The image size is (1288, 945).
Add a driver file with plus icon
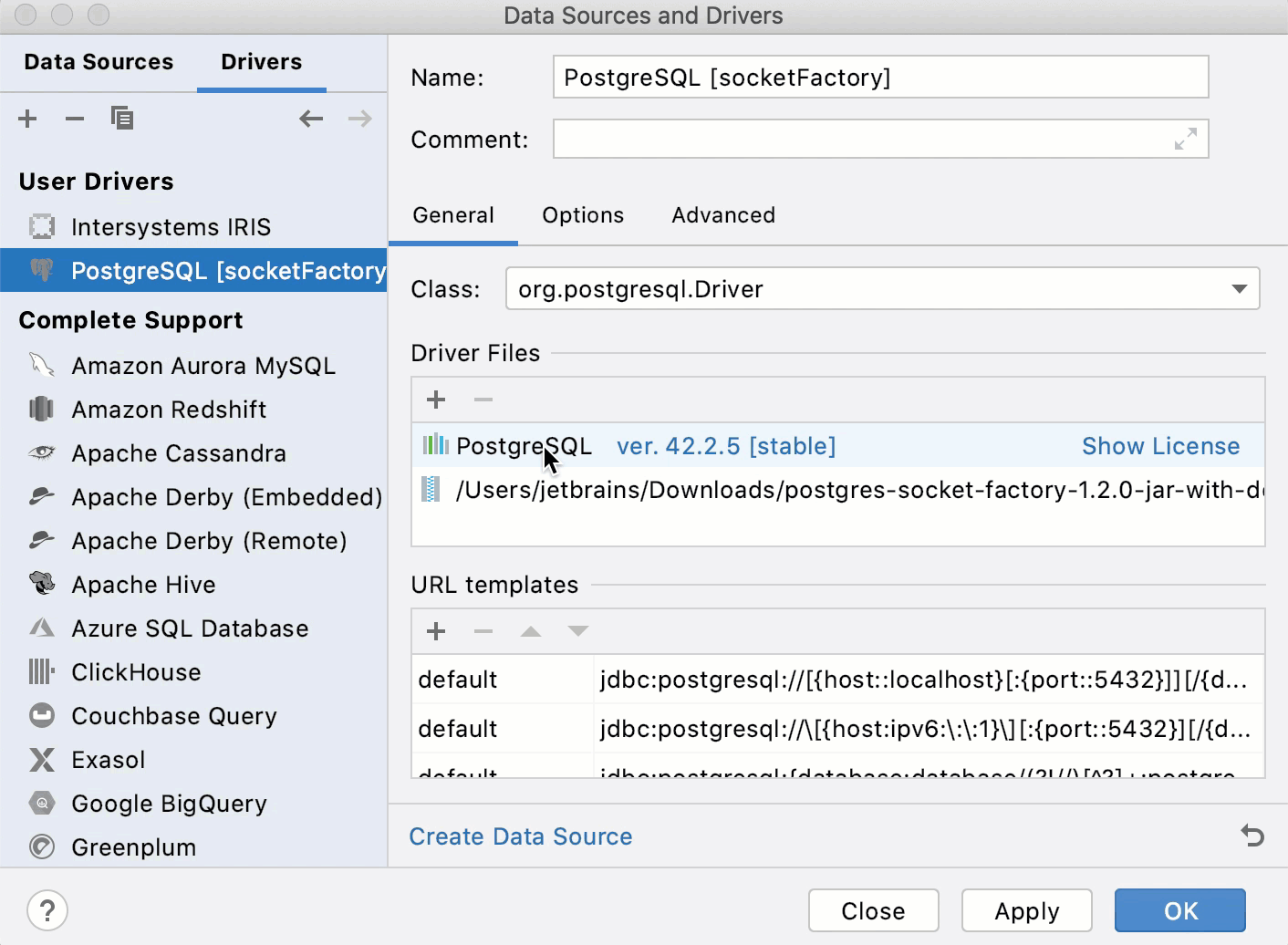click(x=436, y=400)
